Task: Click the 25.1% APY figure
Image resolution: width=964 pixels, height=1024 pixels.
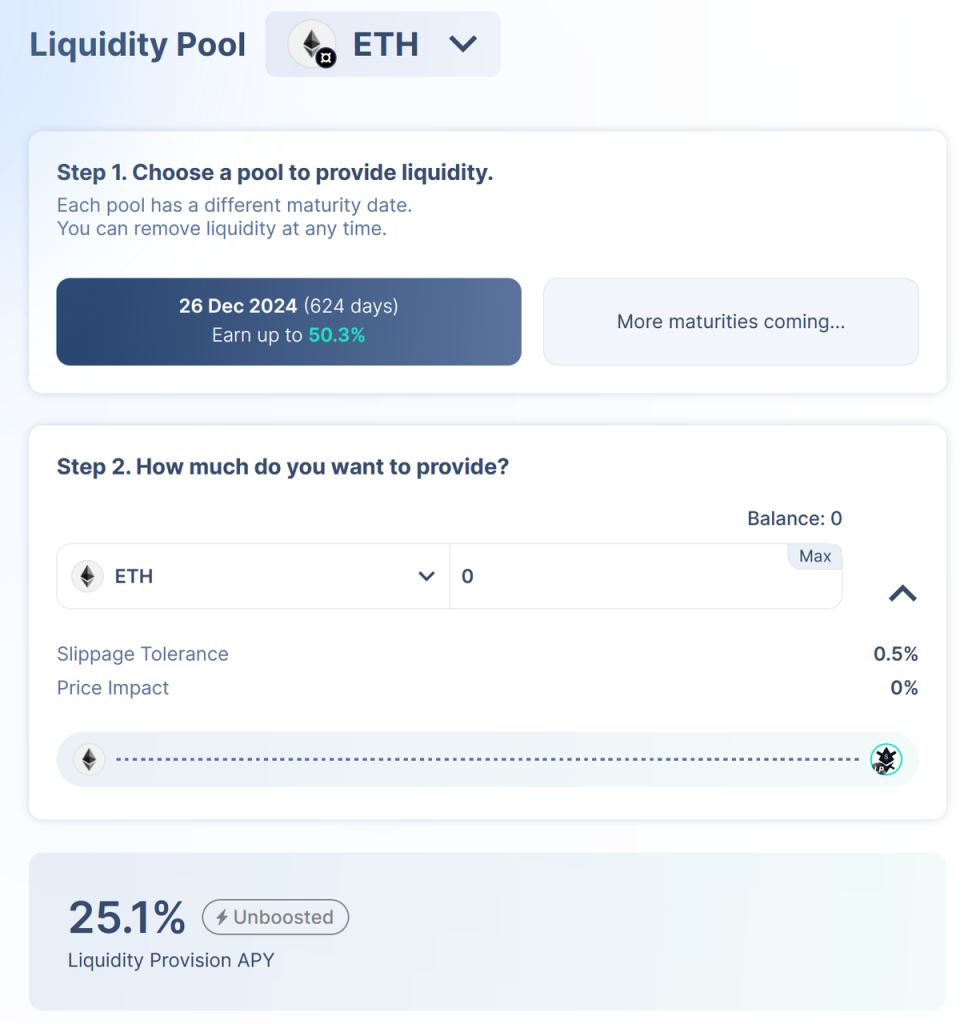Action: click(127, 917)
